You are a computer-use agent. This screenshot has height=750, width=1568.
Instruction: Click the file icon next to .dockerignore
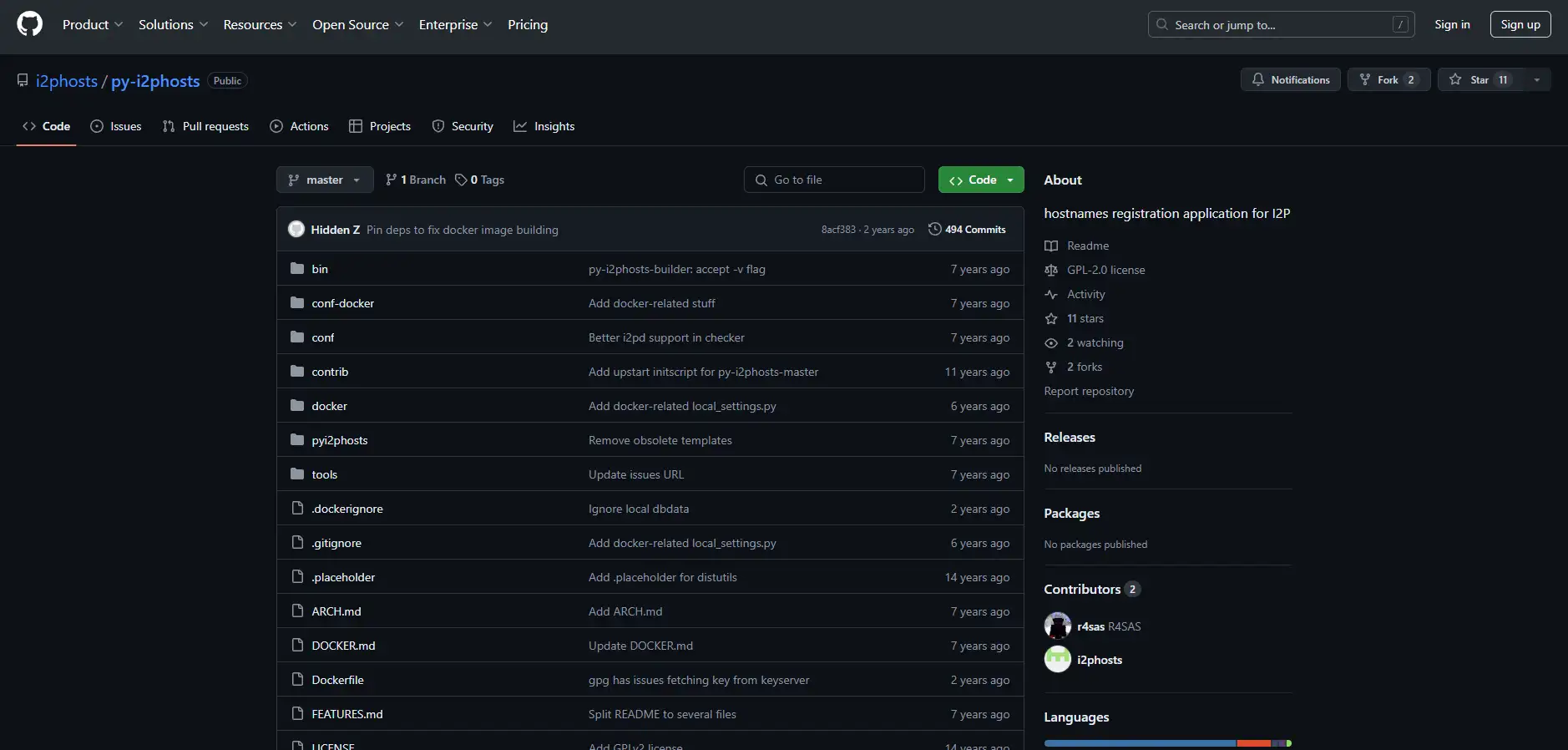coord(297,508)
